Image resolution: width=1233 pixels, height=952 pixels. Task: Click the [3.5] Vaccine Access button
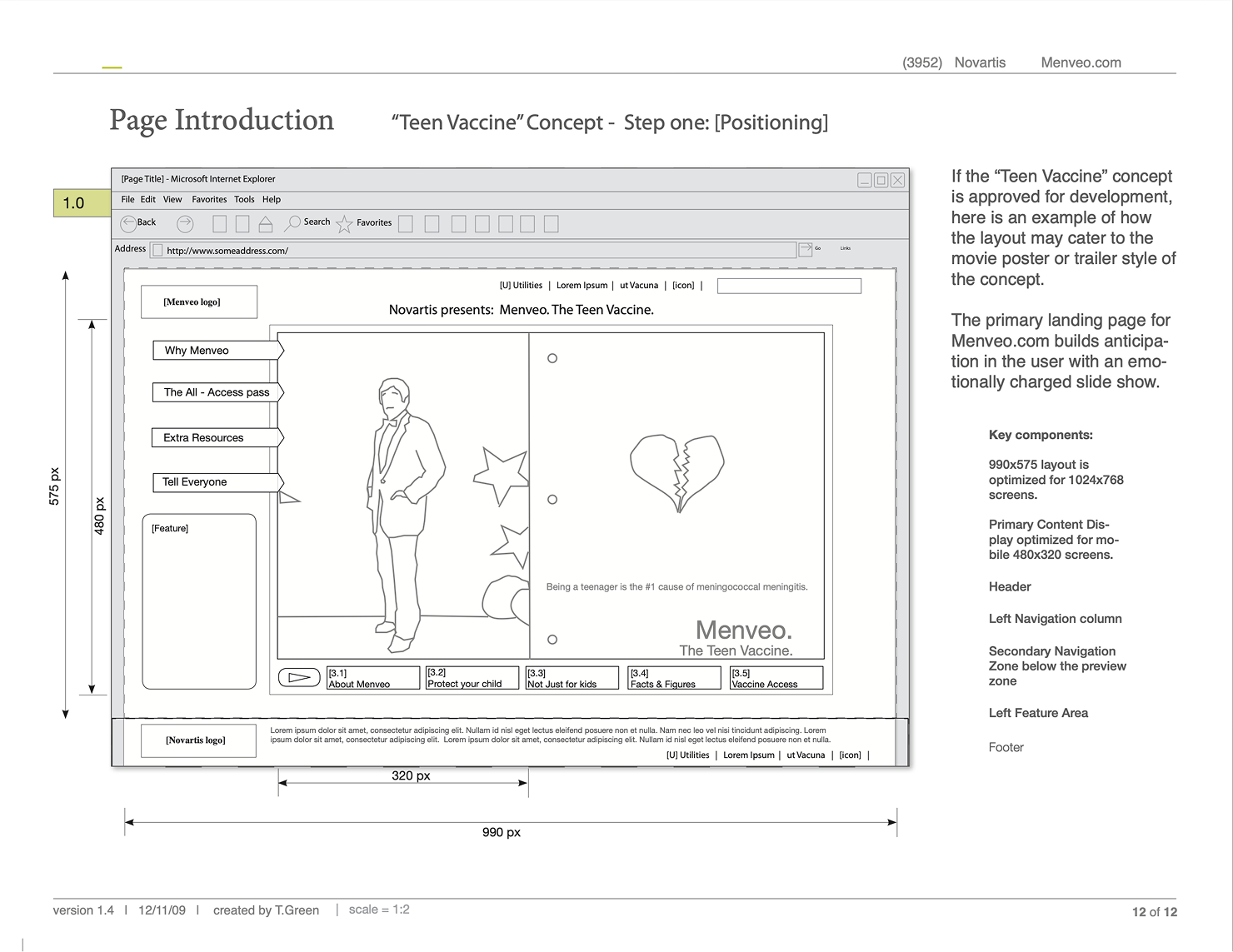coord(776,678)
